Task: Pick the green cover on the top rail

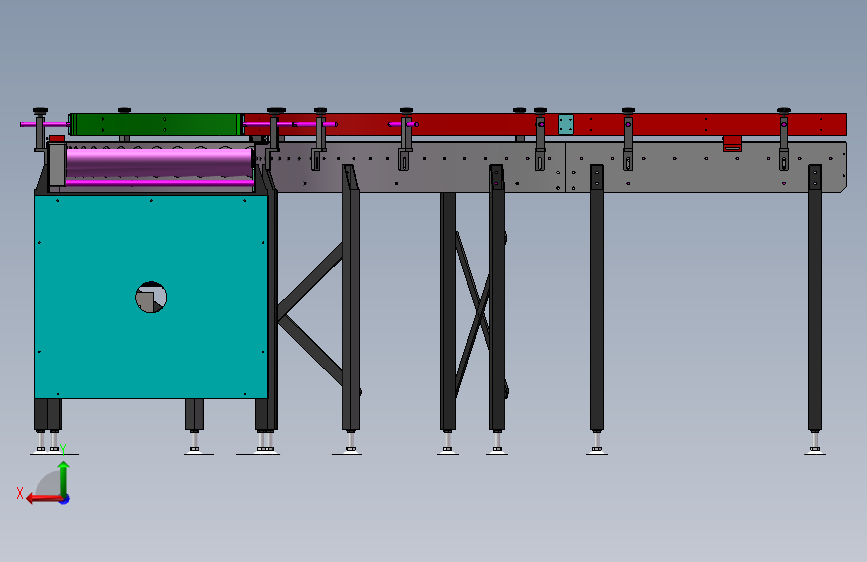Action: 156,124
